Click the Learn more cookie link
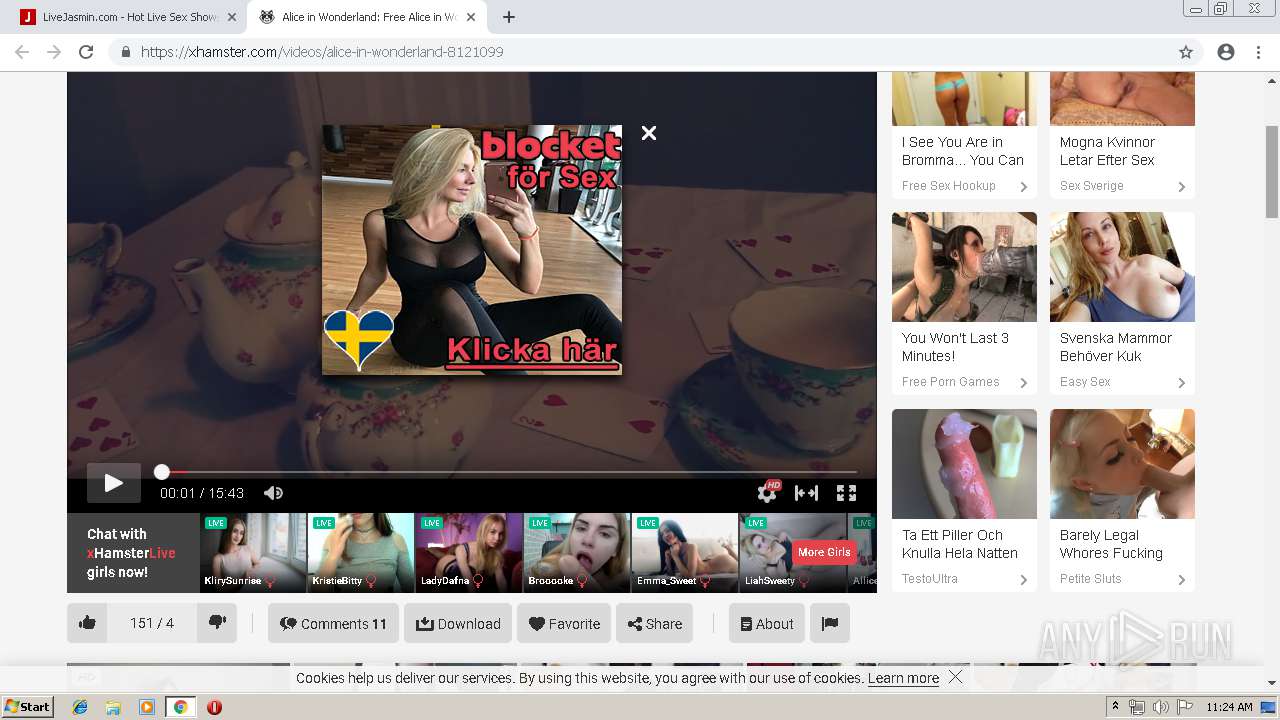This screenshot has height=720, width=1280. [x=903, y=678]
